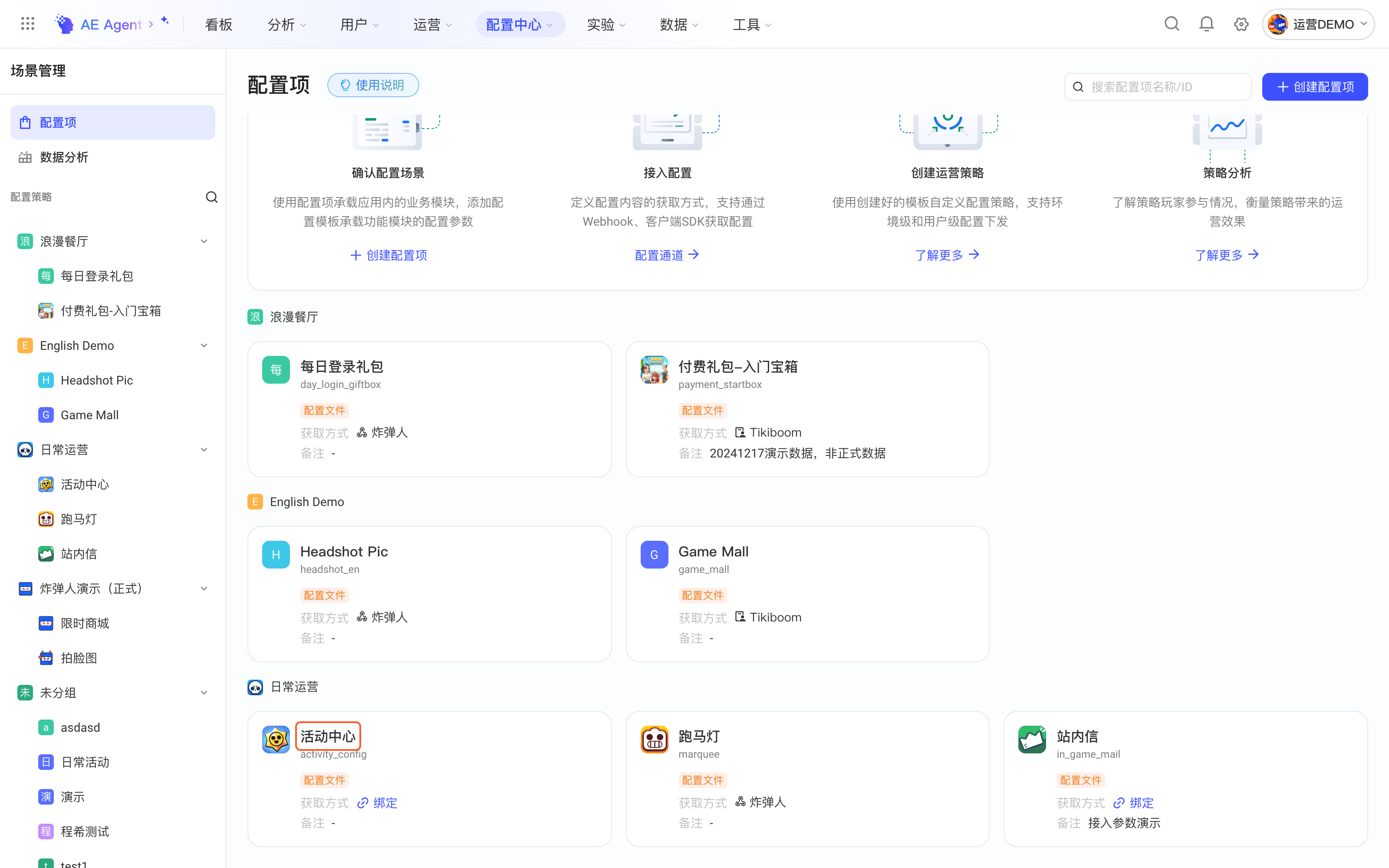The width and height of the screenshot is (1389, 868).
Task: Click 付费礼包-入门宝箱 card thumbnail icon
Action: coord(654,370)
